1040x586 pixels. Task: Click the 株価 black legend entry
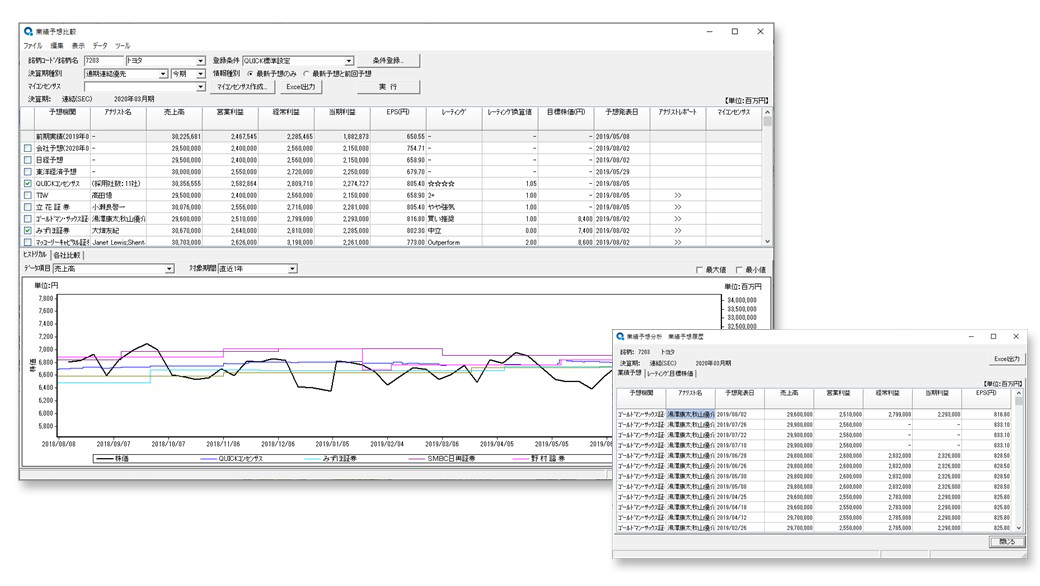tap(112, 458)
